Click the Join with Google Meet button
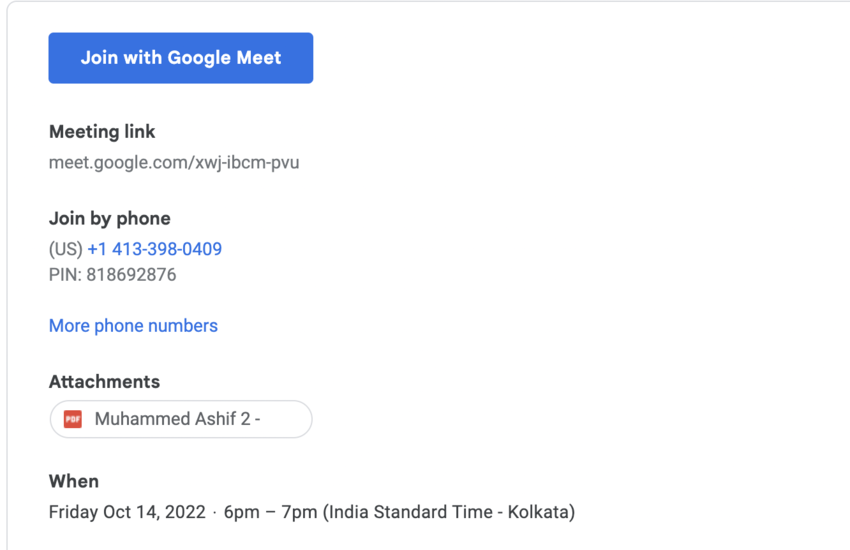The width and height of the screenshot is (850, 550). pyautogui.click(x=180, y=58)
